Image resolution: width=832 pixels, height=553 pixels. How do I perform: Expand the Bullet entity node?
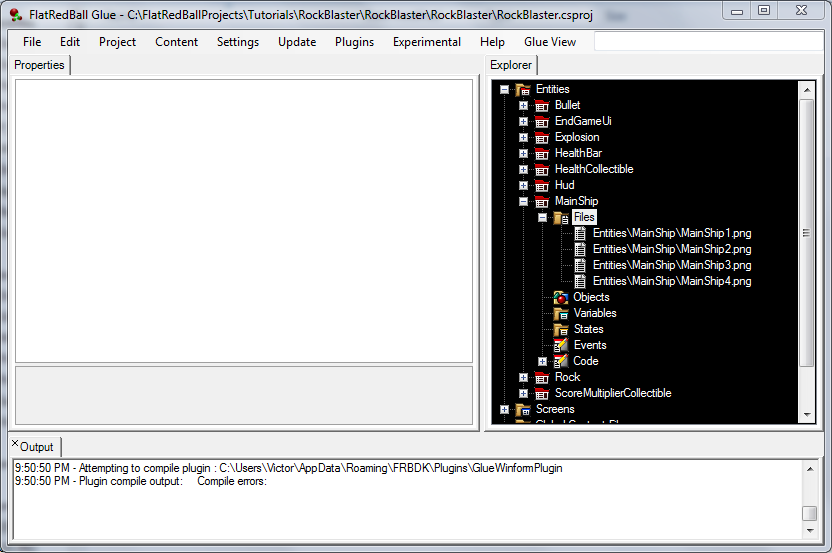click(x=523, y=106)
